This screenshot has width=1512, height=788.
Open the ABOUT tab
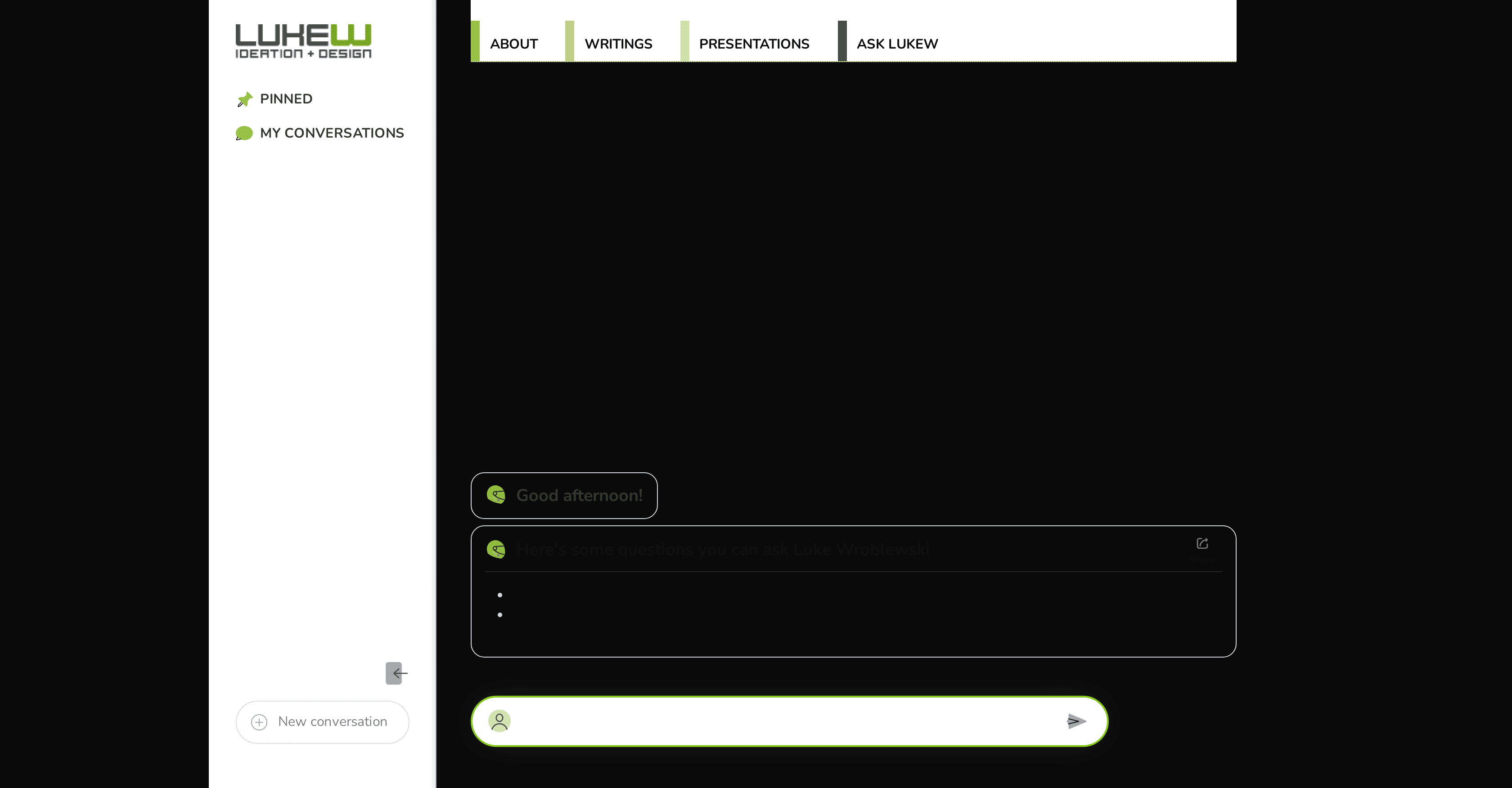click(513, 44)
